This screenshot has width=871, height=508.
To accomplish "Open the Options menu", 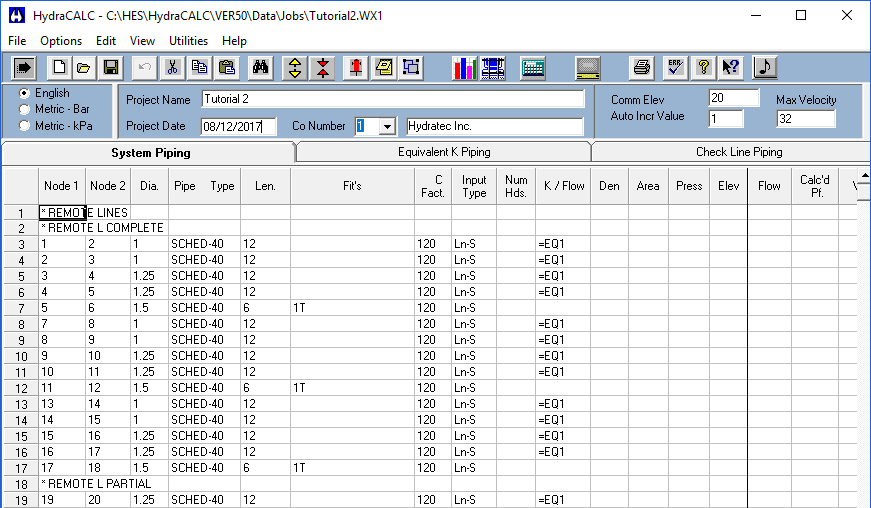I will point(61,41).
